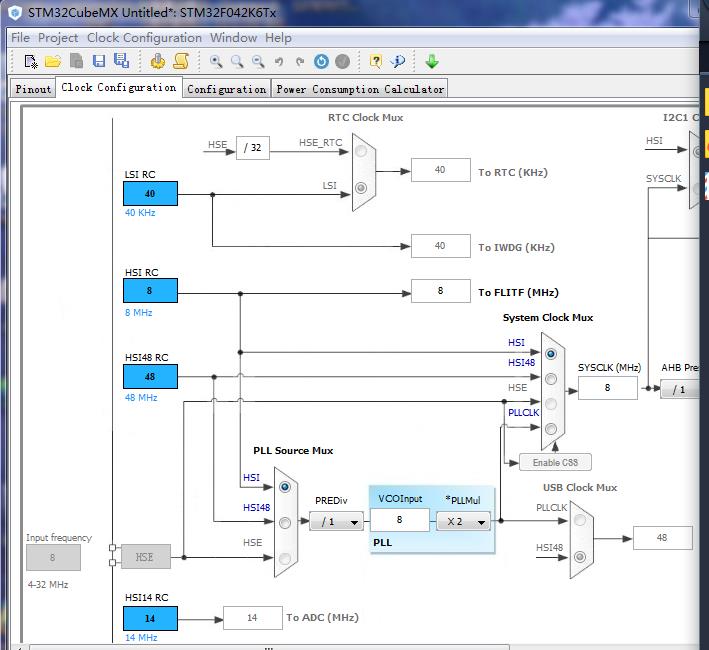Switch to the Pinout tab
709x650 pixels.
click(33, 89)
